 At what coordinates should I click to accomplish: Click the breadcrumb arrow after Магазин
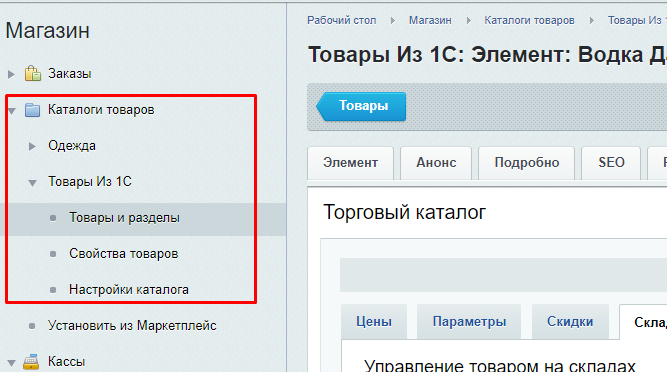pos(468,20)
